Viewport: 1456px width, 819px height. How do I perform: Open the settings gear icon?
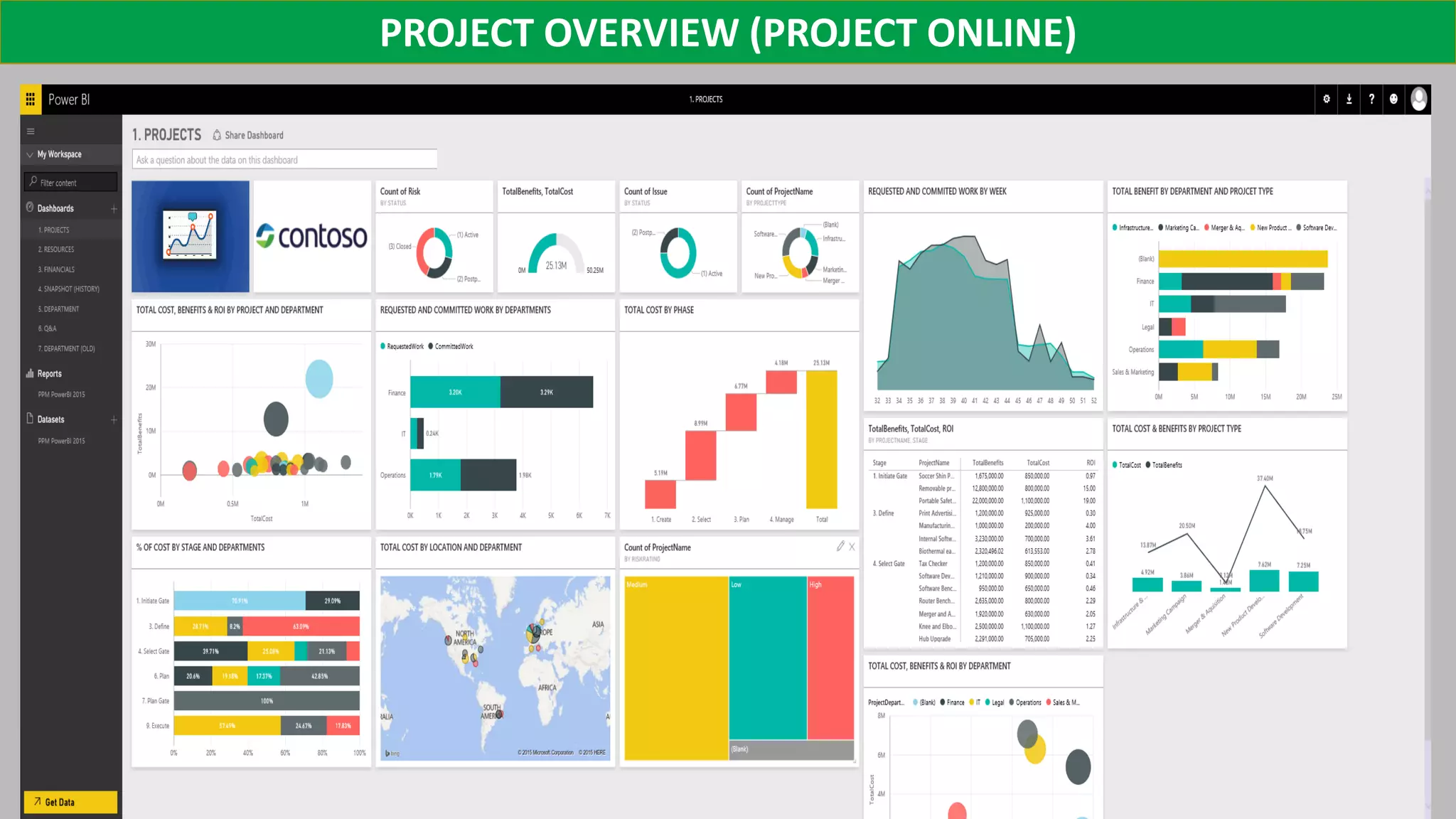pyautogui.click(x=1327, y=100)
